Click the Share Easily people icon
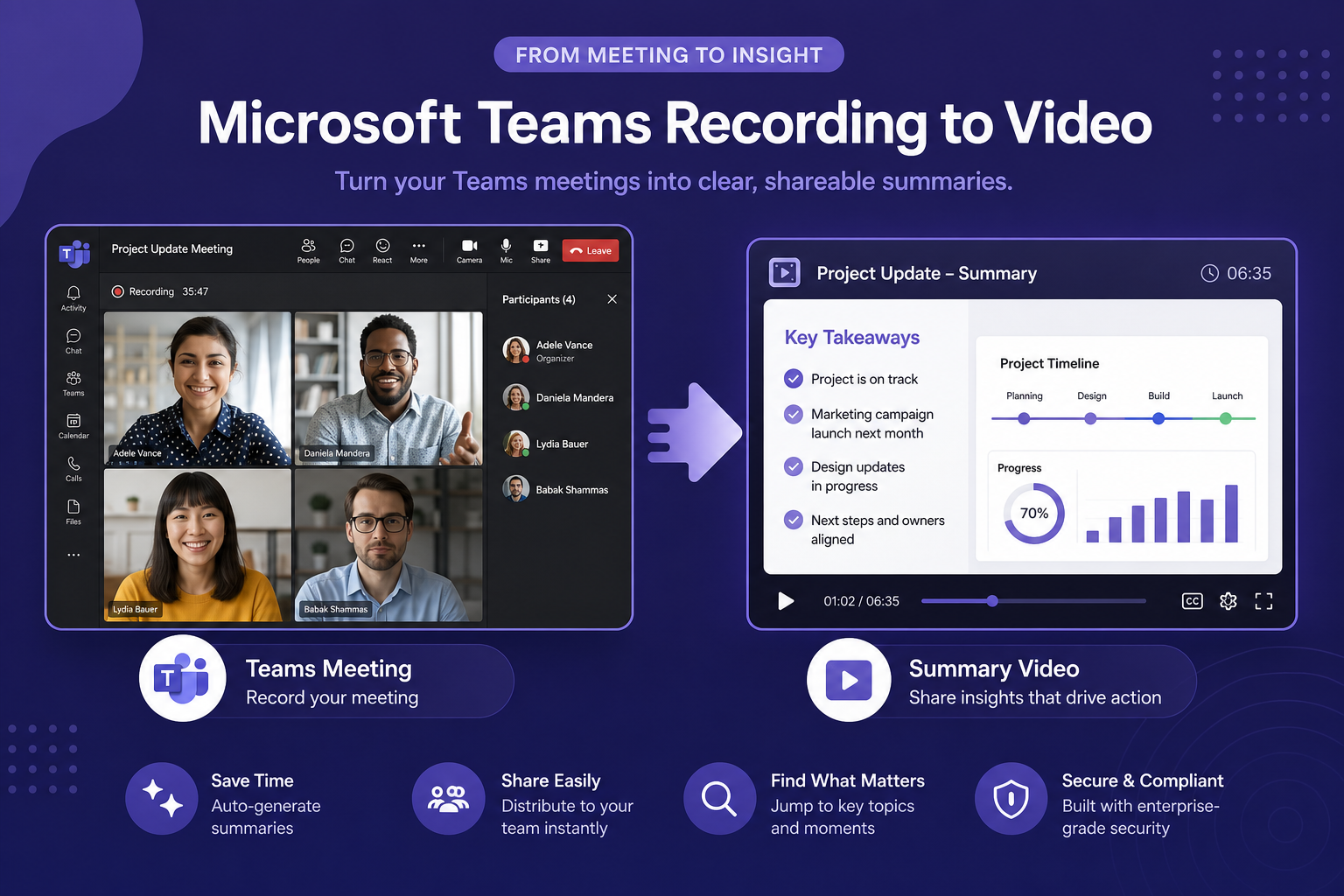 [448, 799]
